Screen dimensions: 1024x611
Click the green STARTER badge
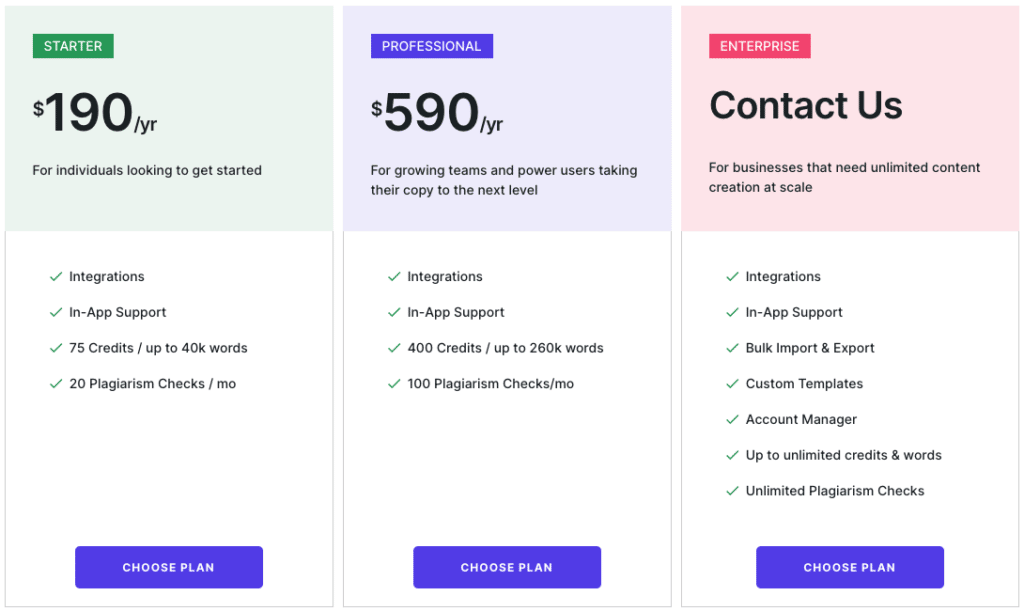(x=73, y=46)
